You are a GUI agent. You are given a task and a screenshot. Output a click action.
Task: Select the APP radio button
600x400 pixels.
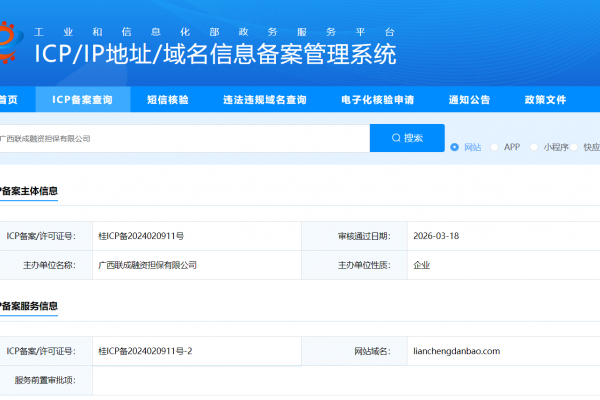[494, 147]
